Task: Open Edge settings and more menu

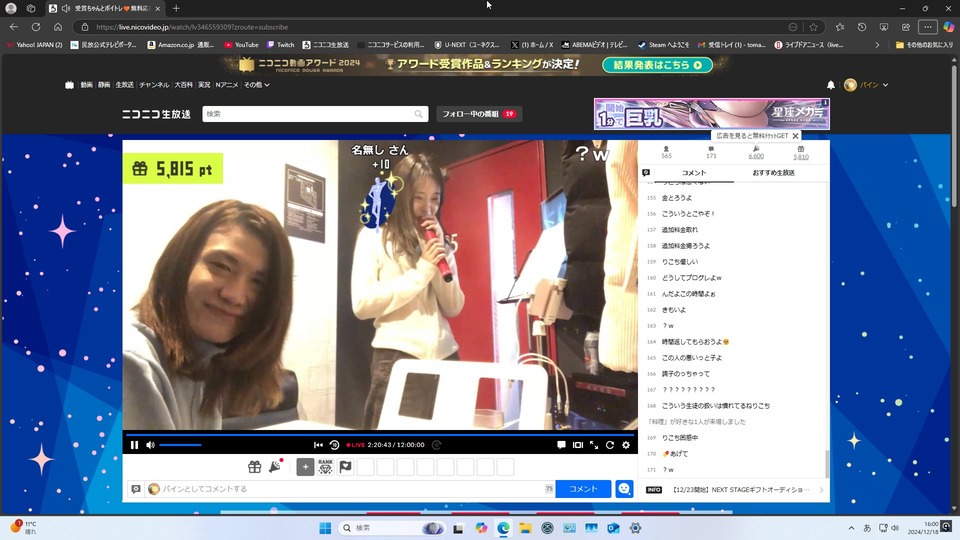Action: click(x=928, y=27)
